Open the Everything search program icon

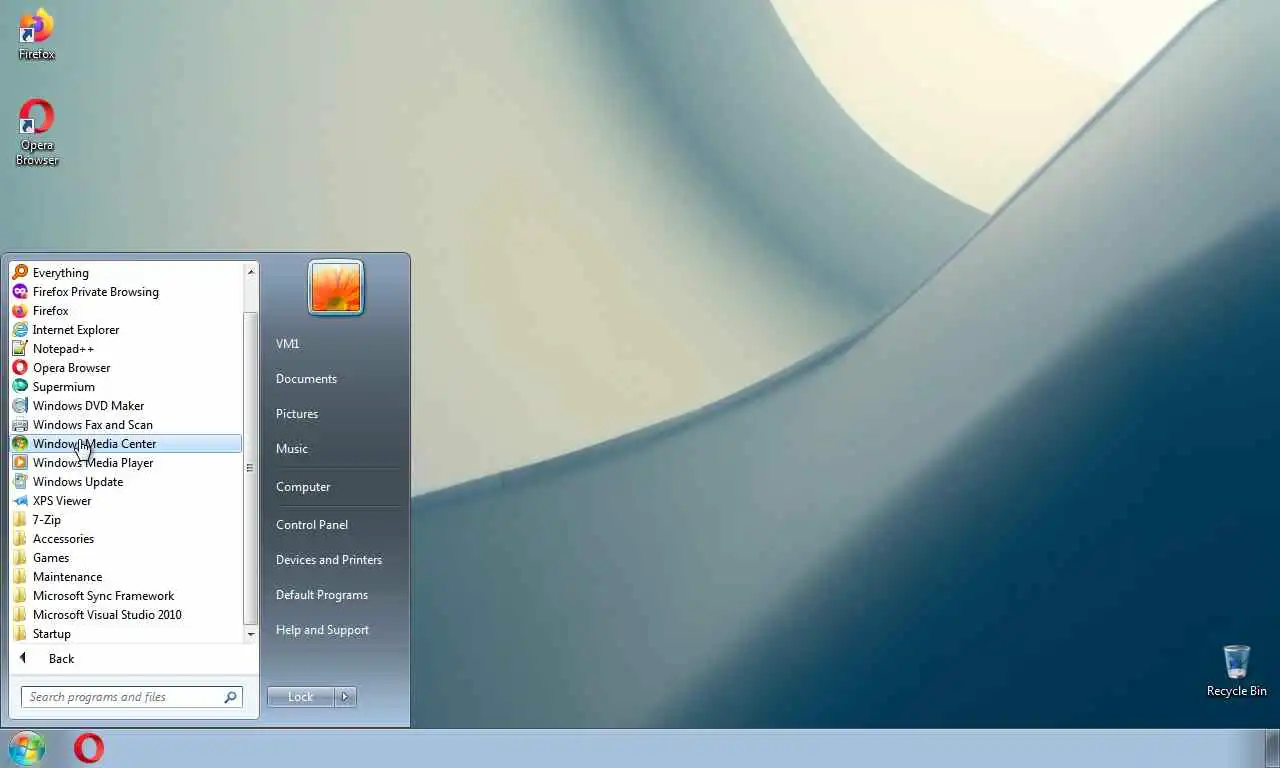point(20,272)
